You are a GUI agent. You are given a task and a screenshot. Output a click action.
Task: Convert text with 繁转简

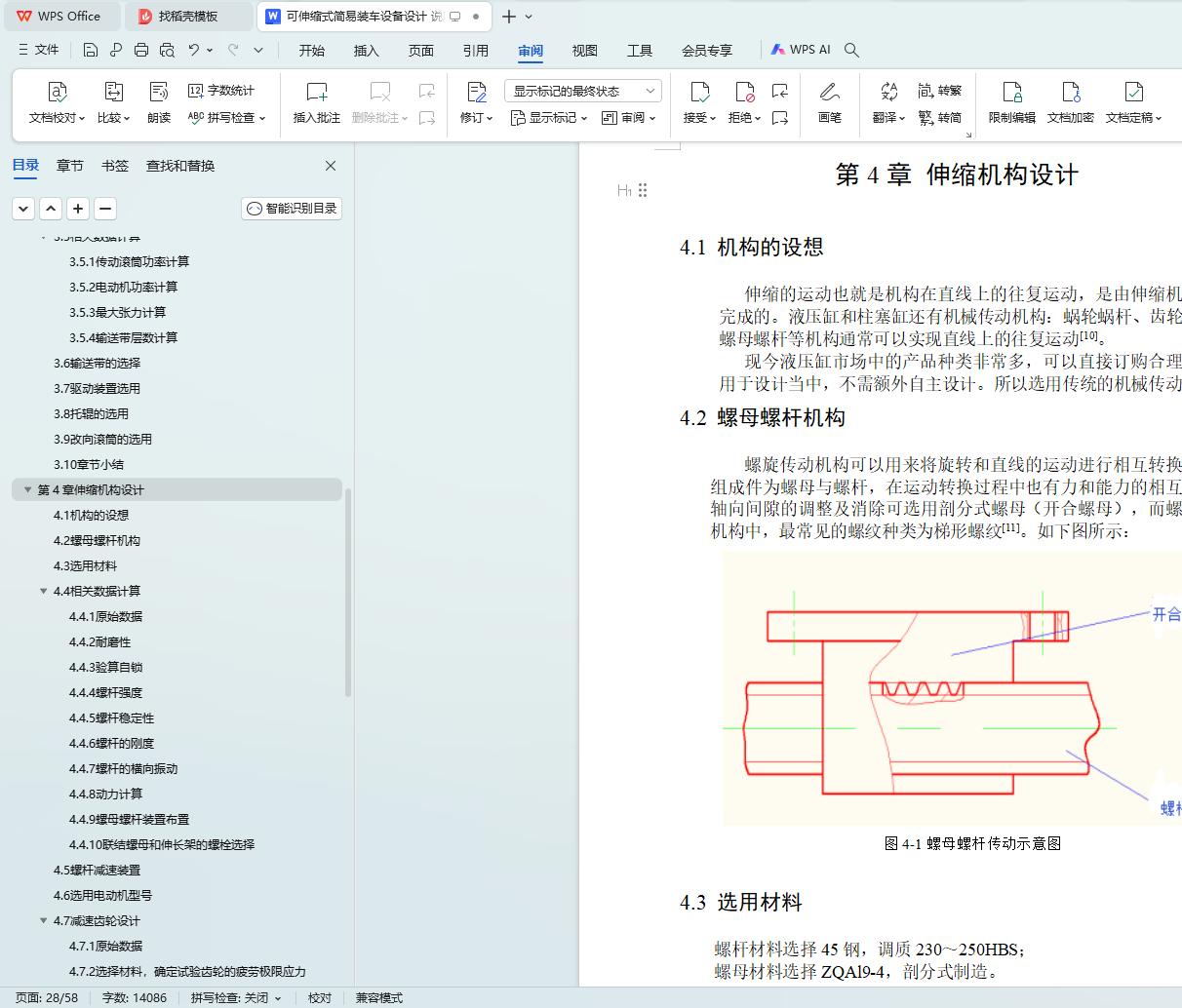(940, 118)
